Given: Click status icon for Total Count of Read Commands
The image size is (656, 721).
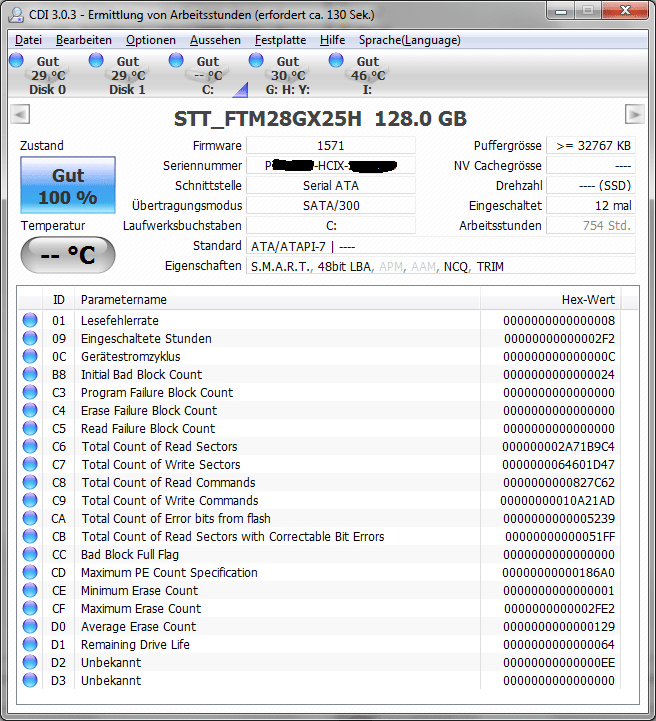Looking at the screenshot, I should 30,482.
